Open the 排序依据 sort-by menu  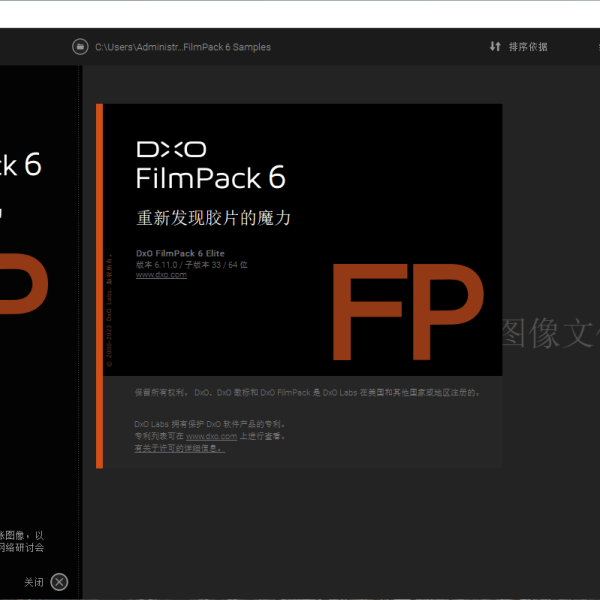[x=528, y=47]
